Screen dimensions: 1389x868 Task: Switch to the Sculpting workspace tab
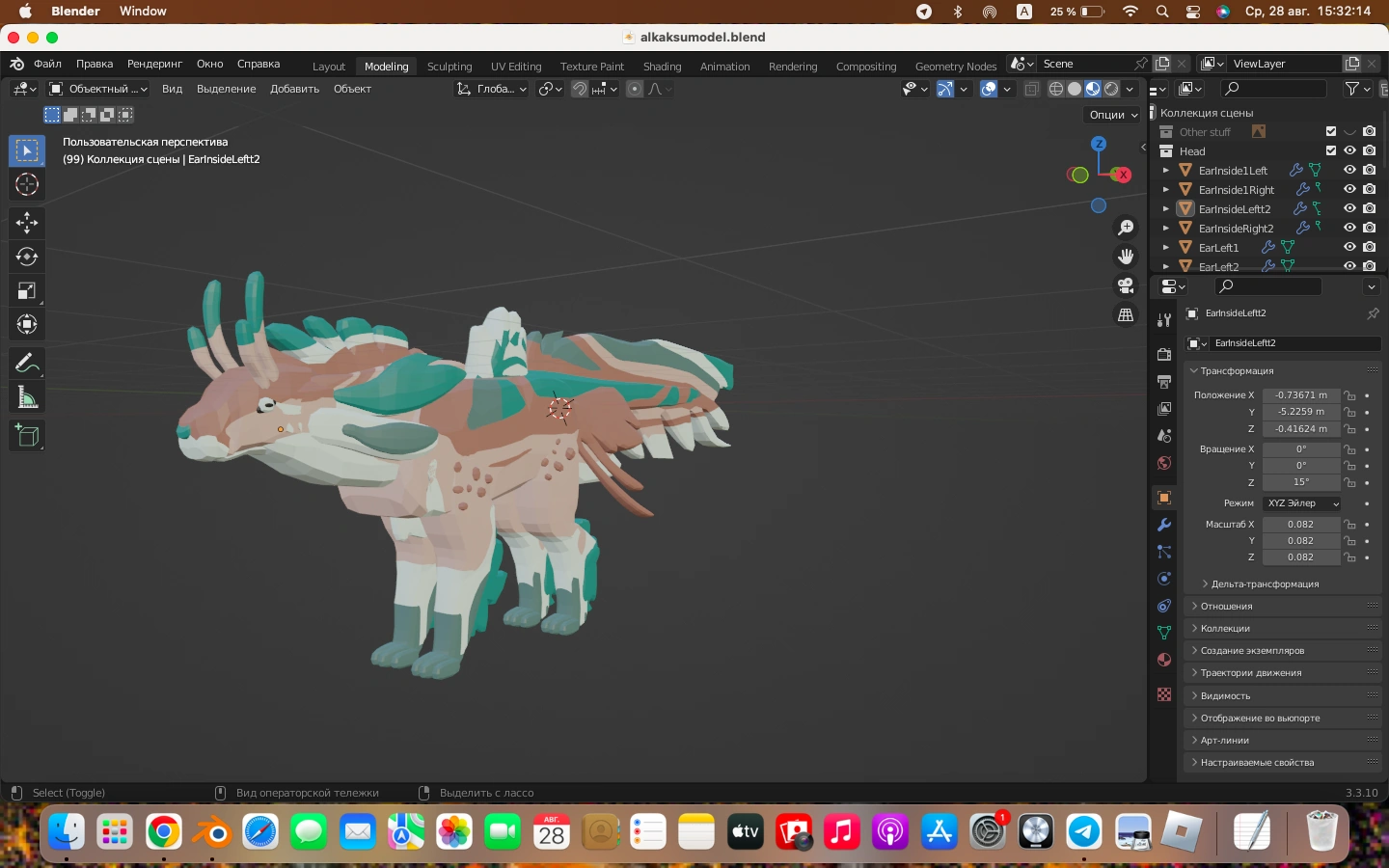click(x=449, y=67)
